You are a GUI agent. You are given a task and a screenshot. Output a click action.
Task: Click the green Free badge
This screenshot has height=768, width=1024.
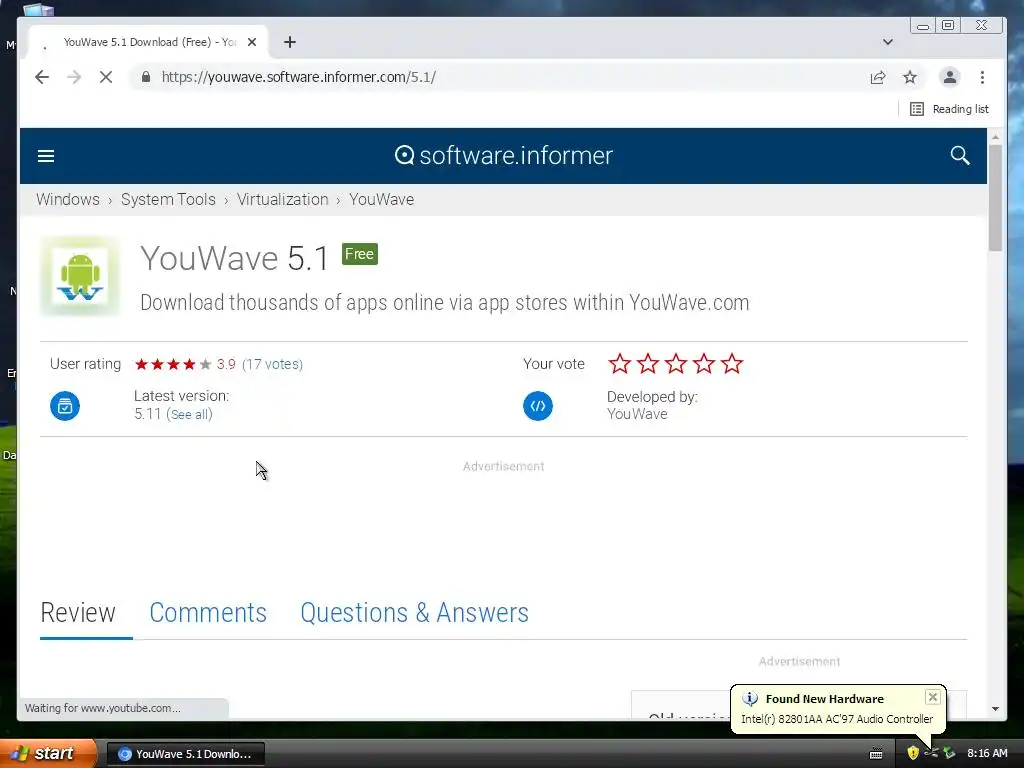pyautogui.click(x=359, y=254)
